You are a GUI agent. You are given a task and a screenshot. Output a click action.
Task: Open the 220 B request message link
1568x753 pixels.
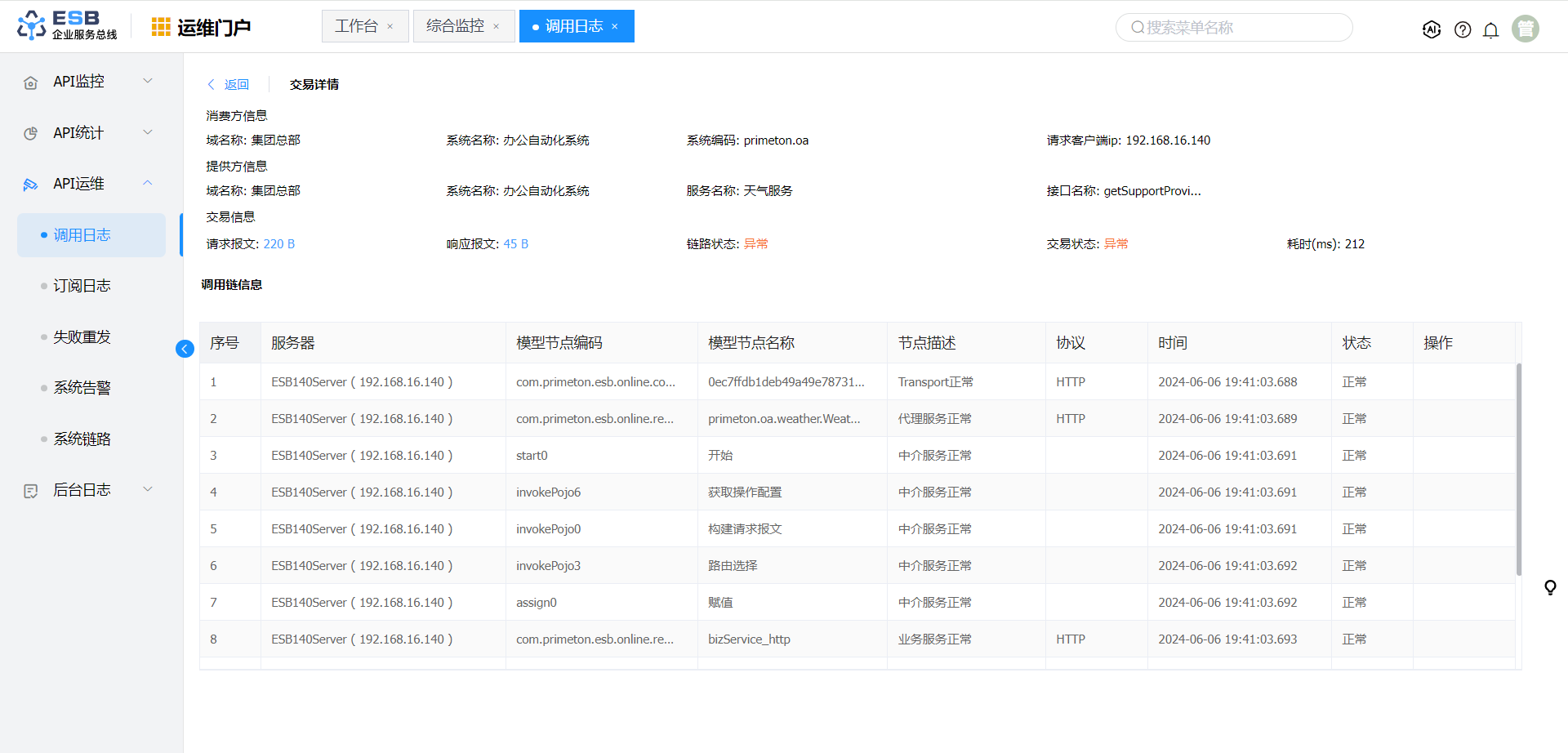point(278,244)
